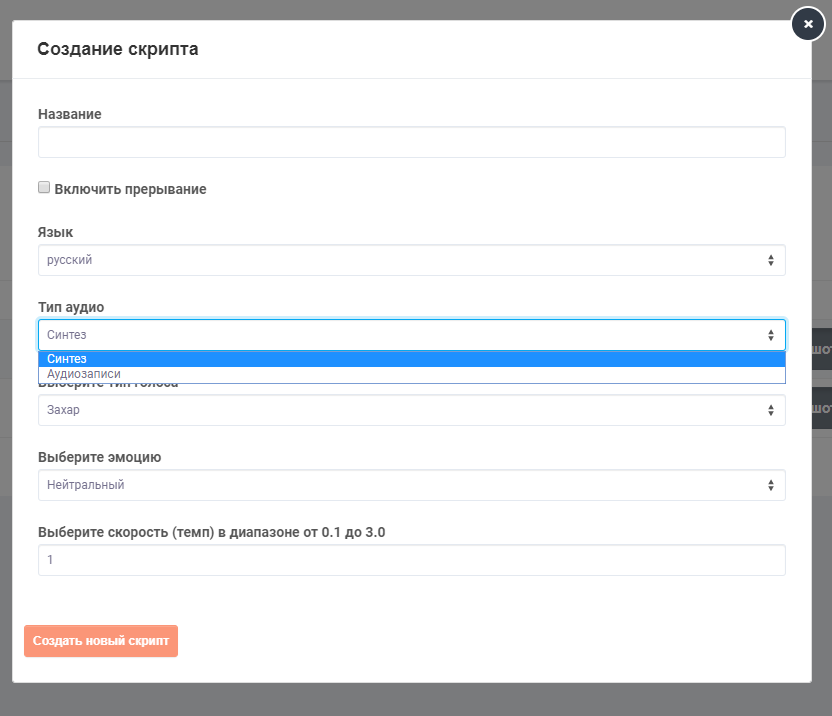
Task: Click the Создание скрипта dialog title
Action: coord(117,49)
